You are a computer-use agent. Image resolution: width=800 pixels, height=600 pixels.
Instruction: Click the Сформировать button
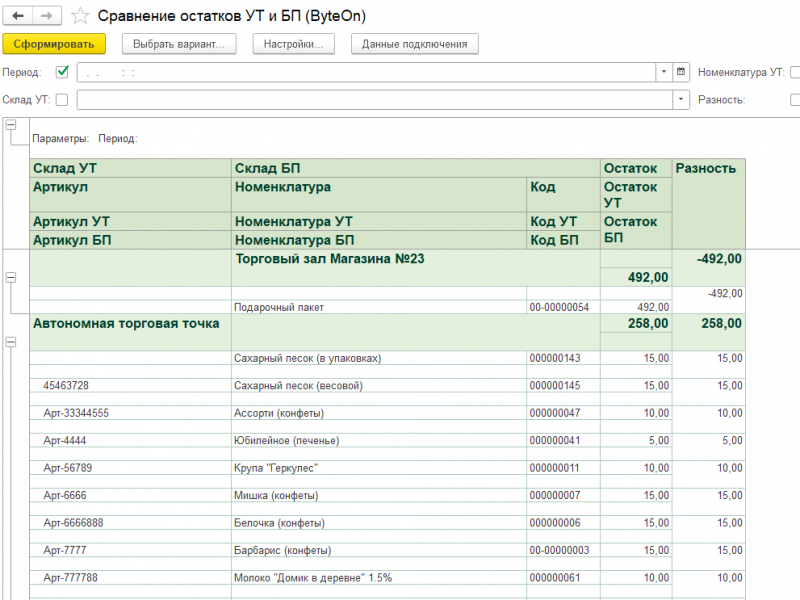54,44
